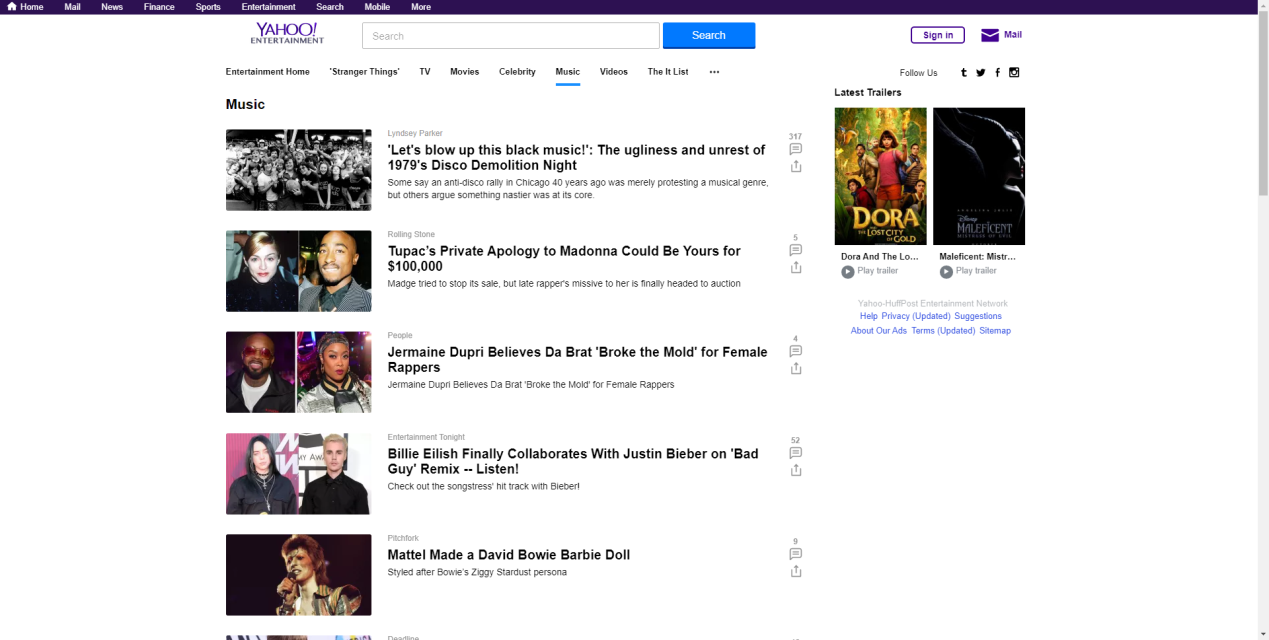Screen dimensions: 1269x640
Task: Switch to the Movies tab
Action: tap(464, 72)
